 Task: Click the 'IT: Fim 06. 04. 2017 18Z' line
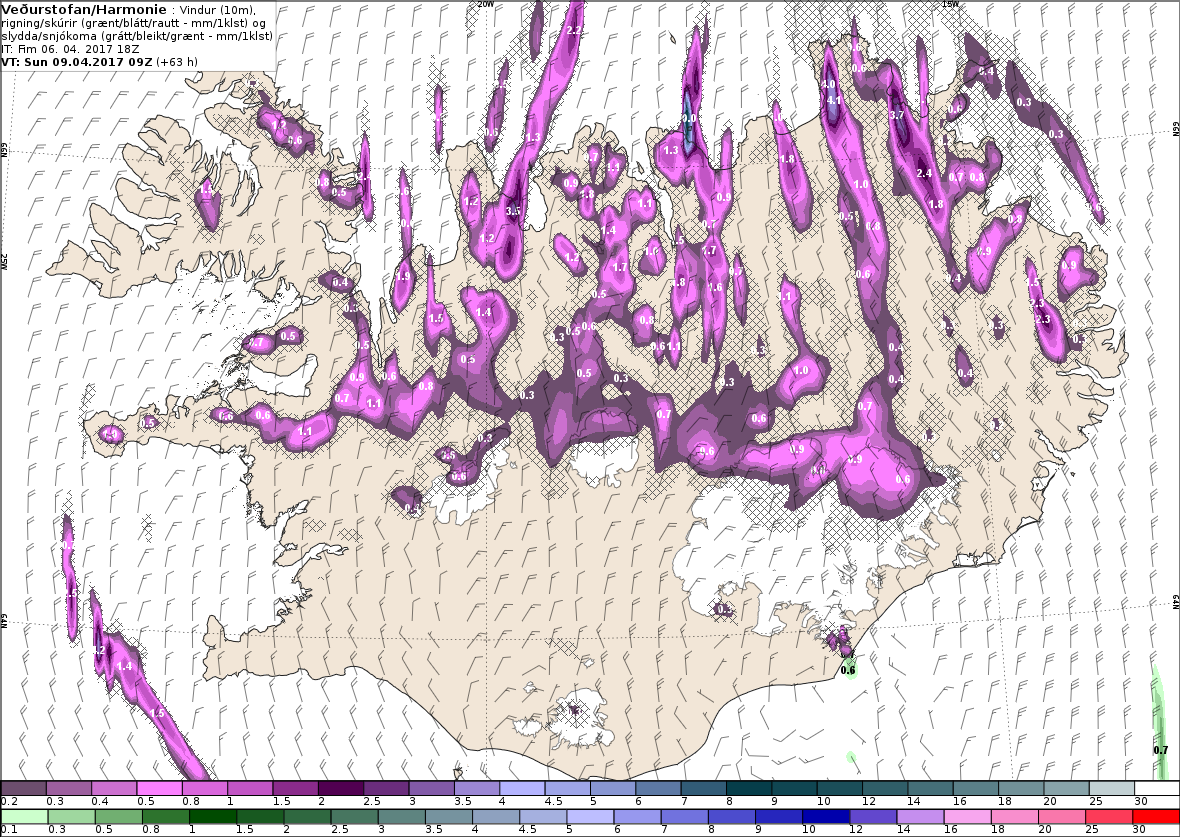(72, 49)
